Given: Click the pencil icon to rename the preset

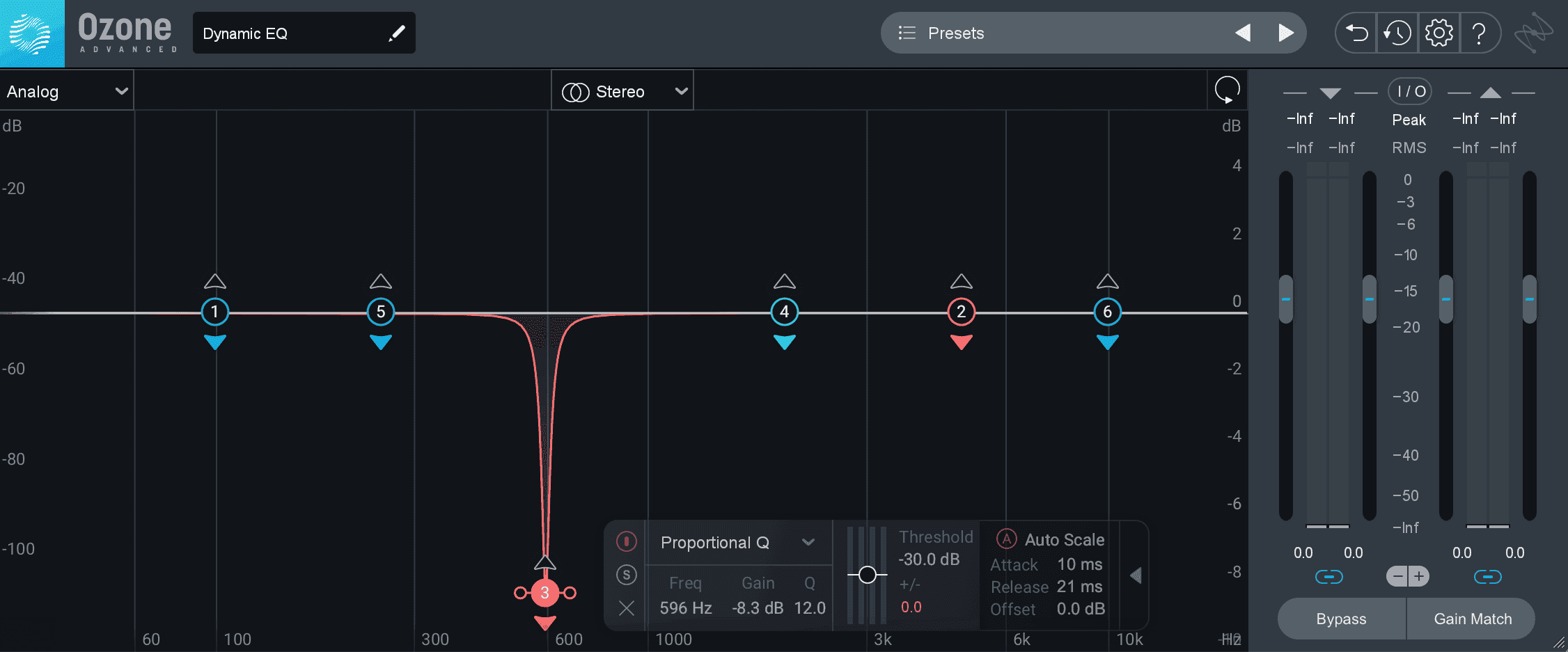Looking at the screenshot, I should pyautogui.click(x=397, y=33).
